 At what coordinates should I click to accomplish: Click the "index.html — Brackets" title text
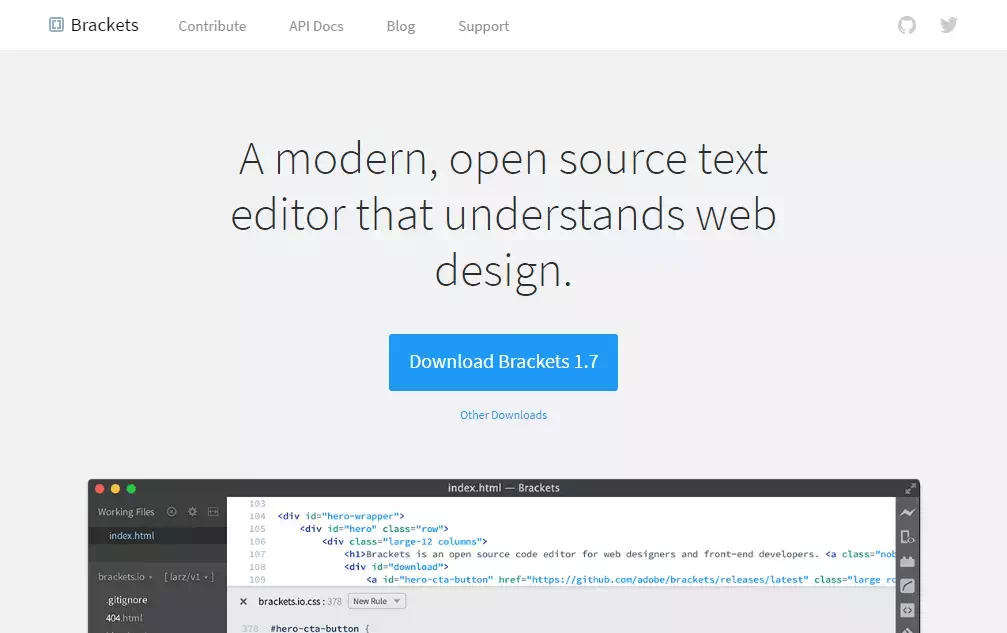pos(504,488)
